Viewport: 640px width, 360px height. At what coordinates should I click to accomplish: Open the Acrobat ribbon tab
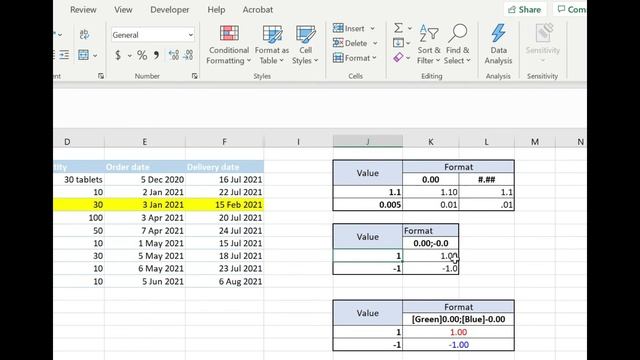coord(258,9)
